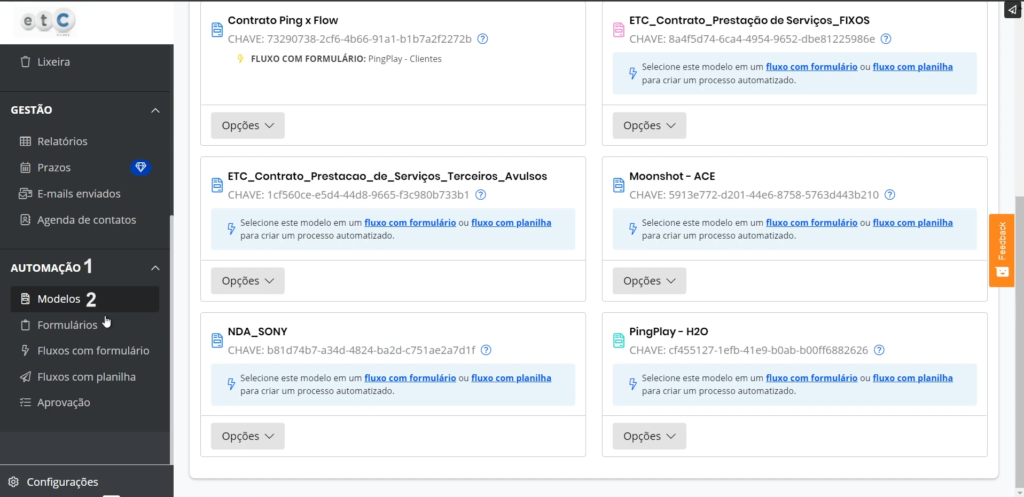Viewport: 1024px width, 497px height.
Task: Expand Opções for Contrato Ping x Flow
Action: (247, 125)
